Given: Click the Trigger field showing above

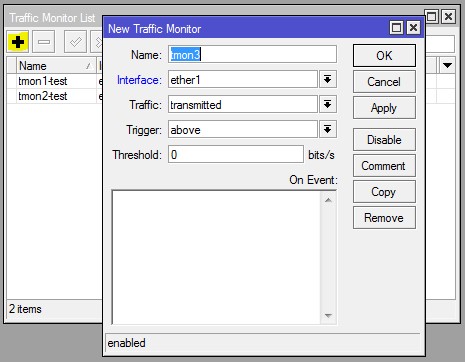Looking at the screenshot, I should (x=243, y=129).
